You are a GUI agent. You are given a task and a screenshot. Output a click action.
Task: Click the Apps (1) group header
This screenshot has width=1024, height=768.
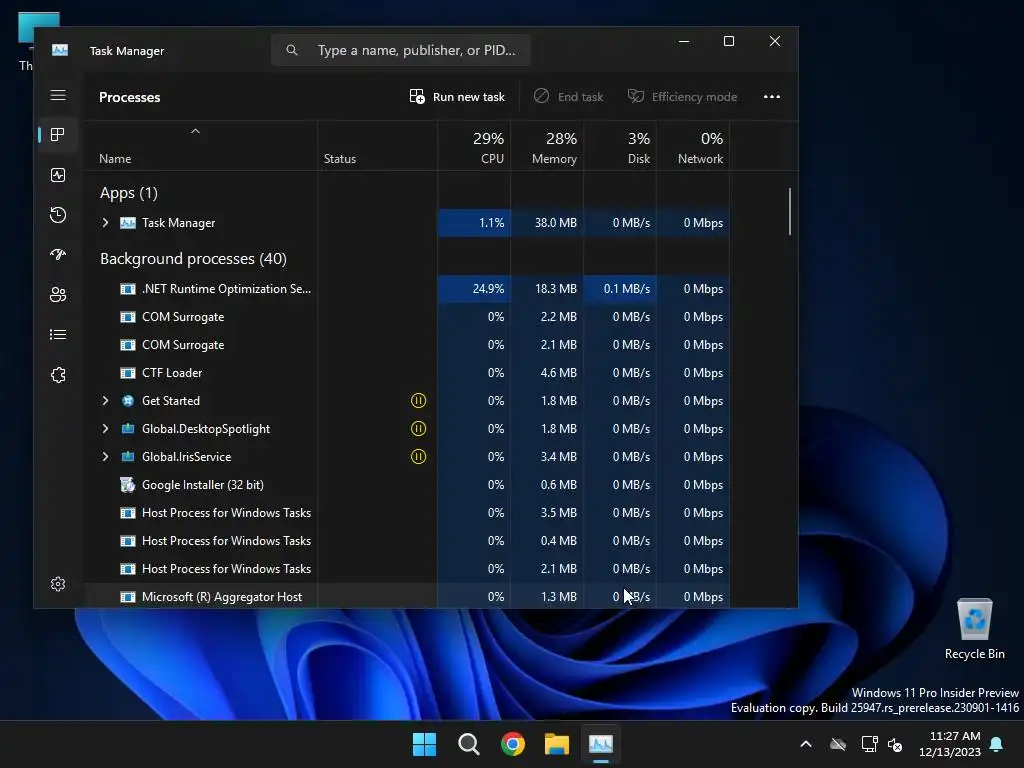pyautogui.click(x=129, y=193)
